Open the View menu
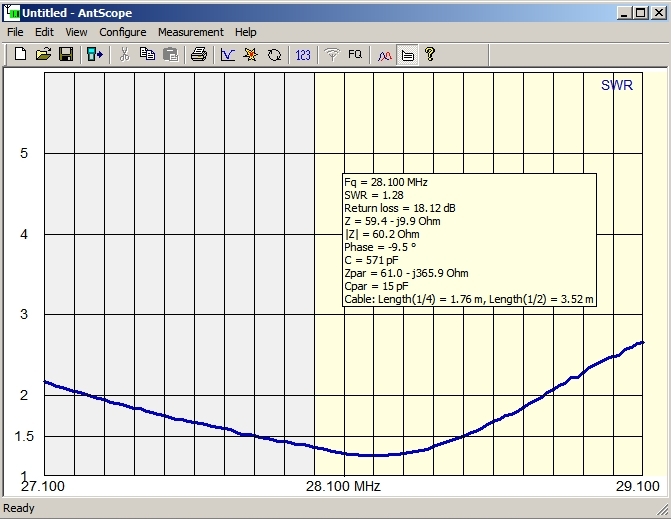 (x=76, y=32)
